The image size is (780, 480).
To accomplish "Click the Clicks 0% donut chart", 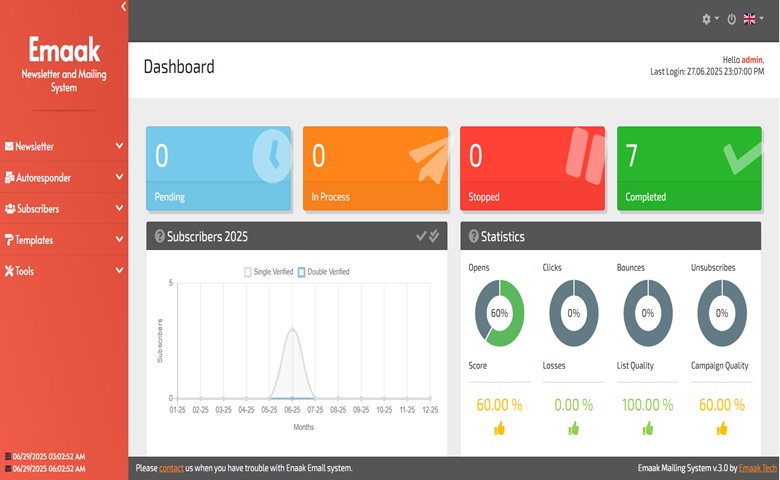I will tap(574, 313).
